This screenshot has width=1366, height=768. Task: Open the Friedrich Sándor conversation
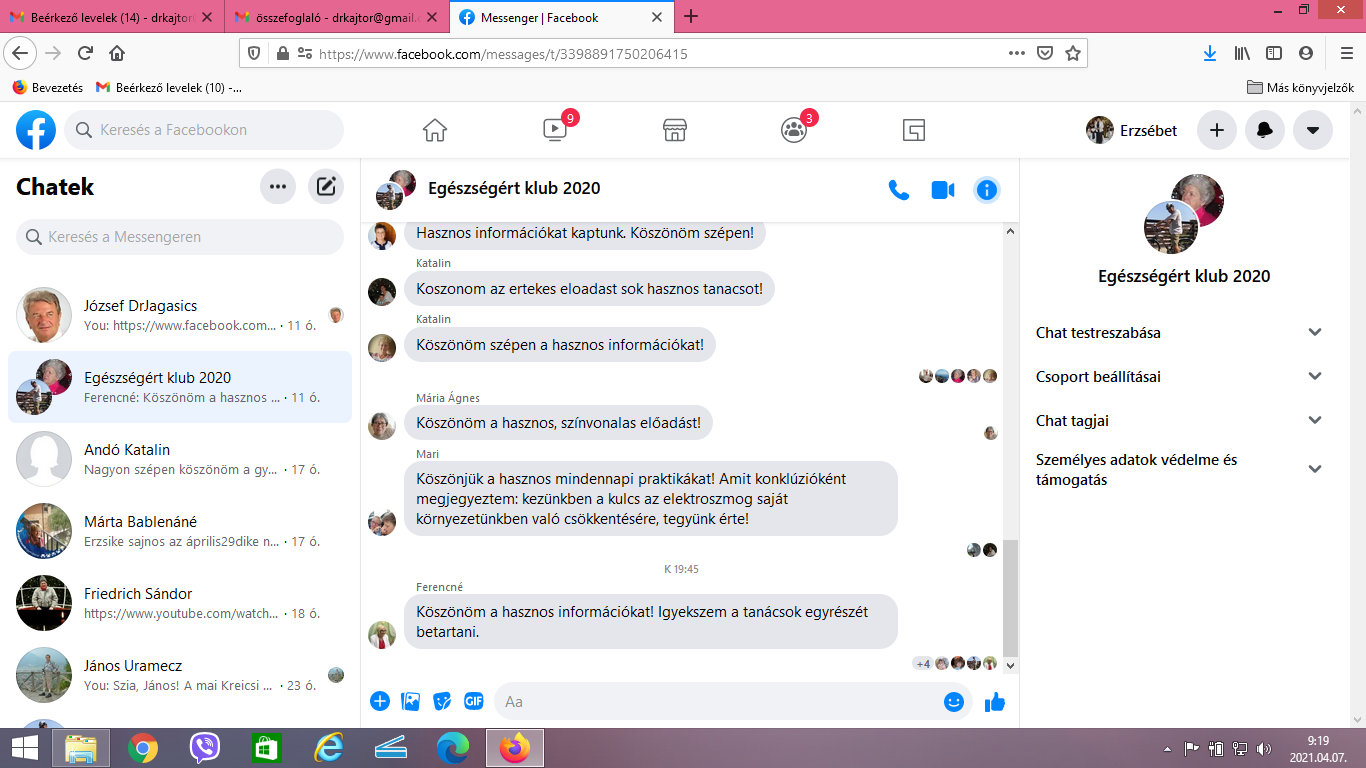180,603
